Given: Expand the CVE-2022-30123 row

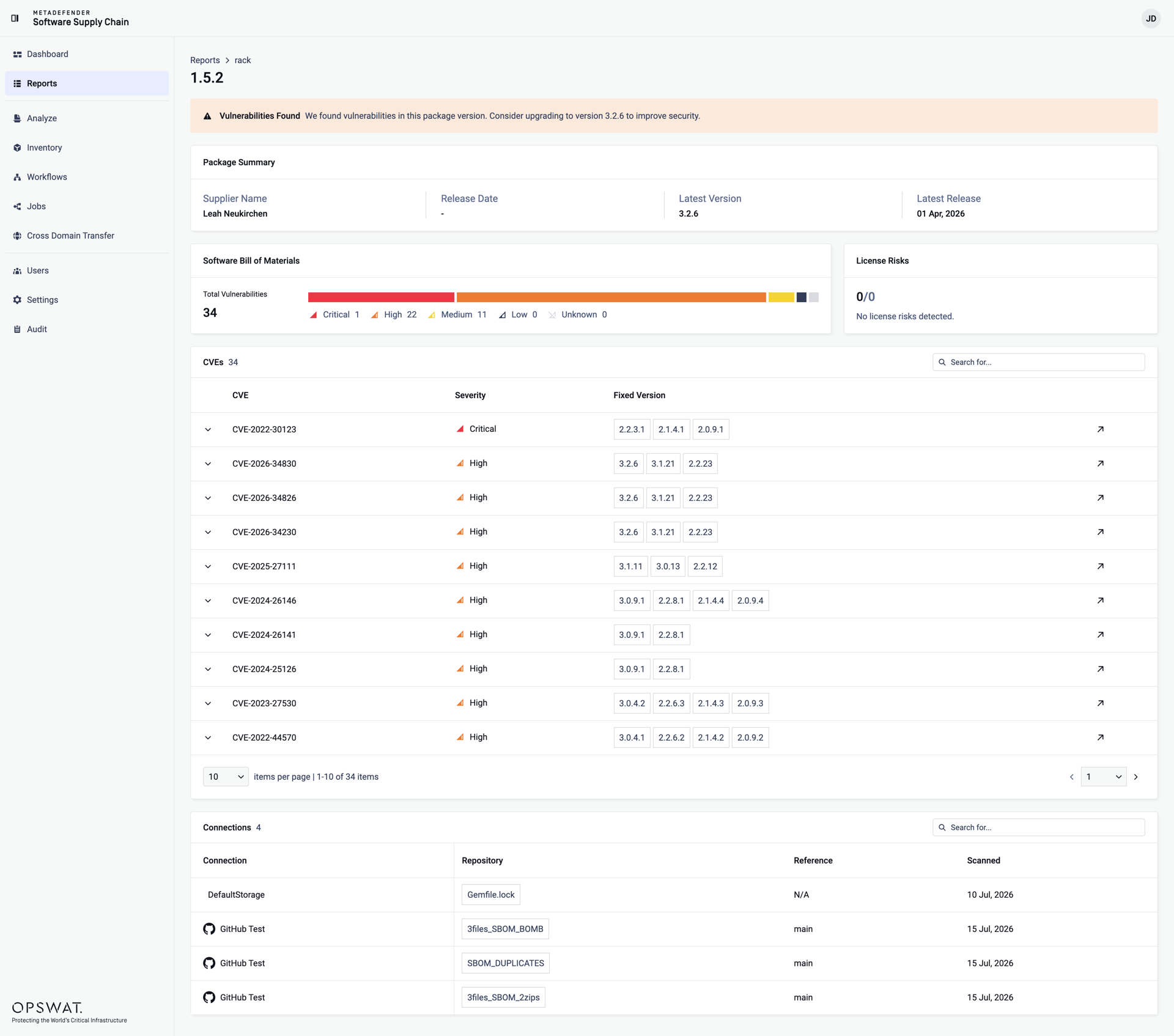Looking at the screenshot, I should pyautogui.click(x=208, y=429).
